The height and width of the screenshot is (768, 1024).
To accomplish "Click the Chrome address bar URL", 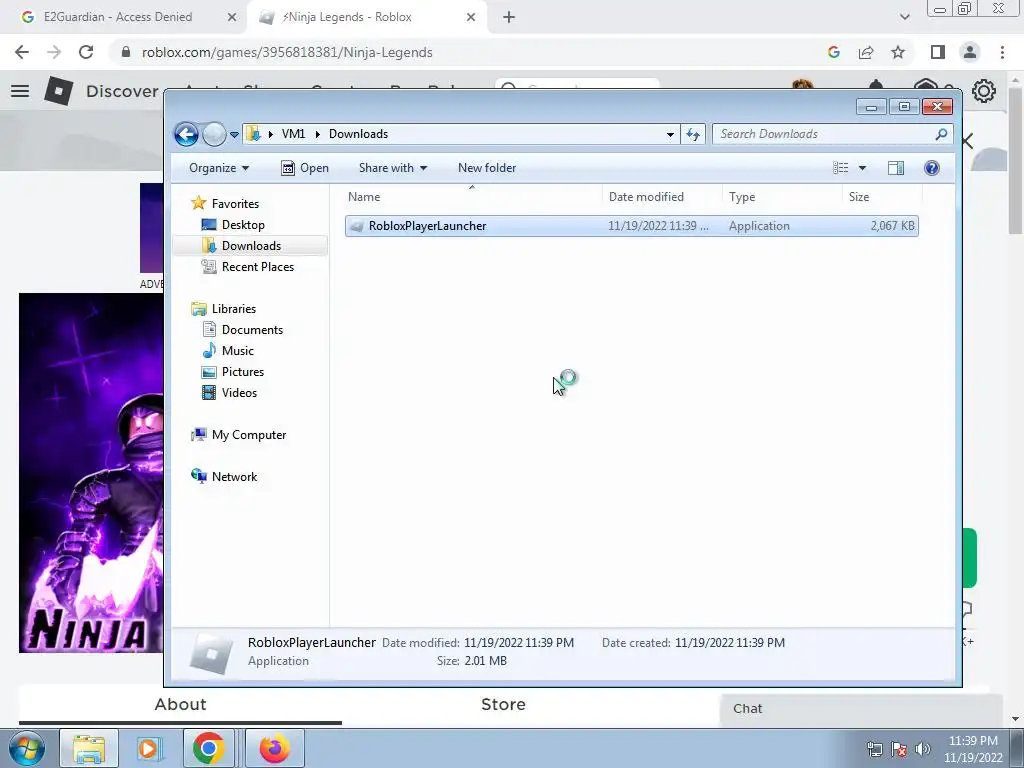I will 287,52.
